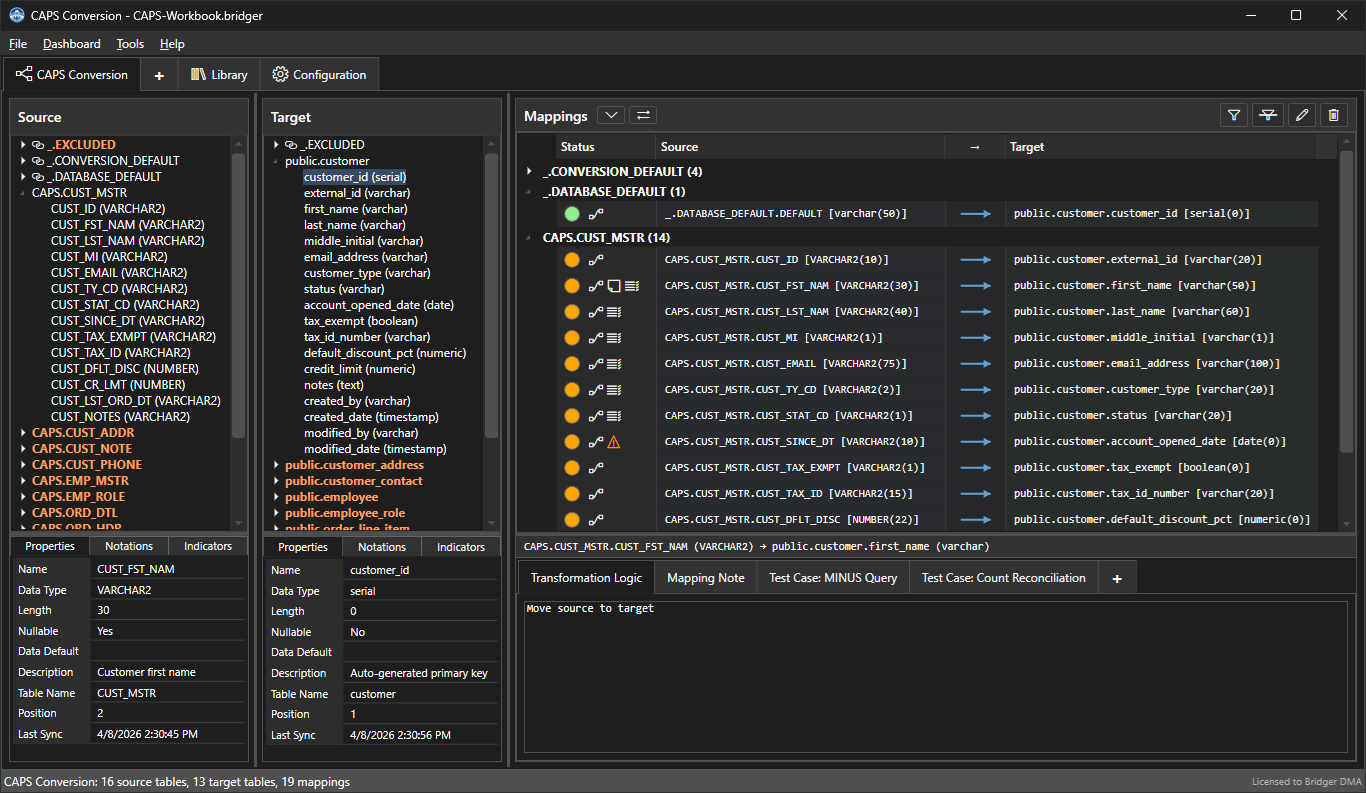Click the Configuration tab gear icon
Viewport: 1366px width, 793px height.
tap(280, 74)
